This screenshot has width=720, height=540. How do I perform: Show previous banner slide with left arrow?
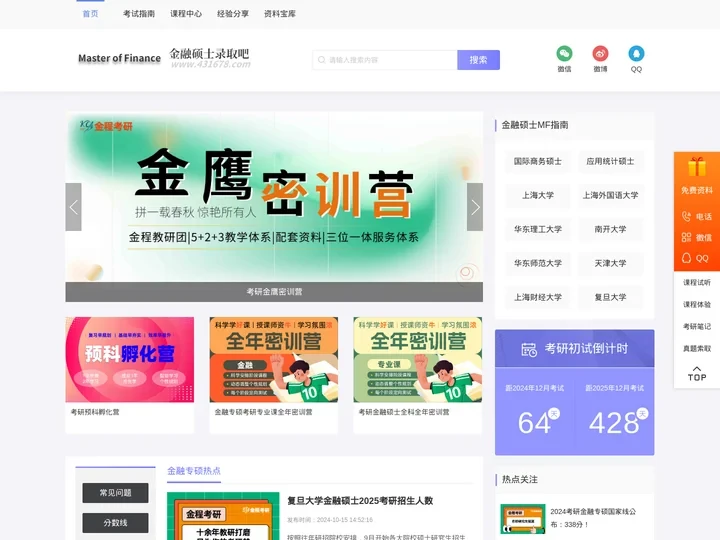point(73,207)
